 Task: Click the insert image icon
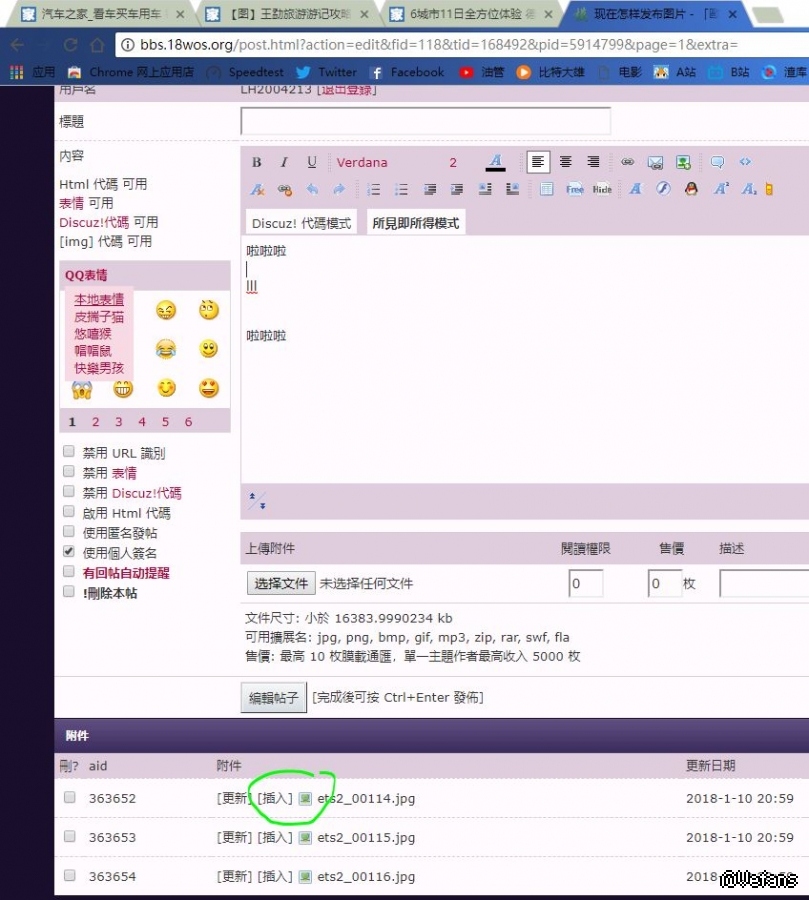(655, 162)
